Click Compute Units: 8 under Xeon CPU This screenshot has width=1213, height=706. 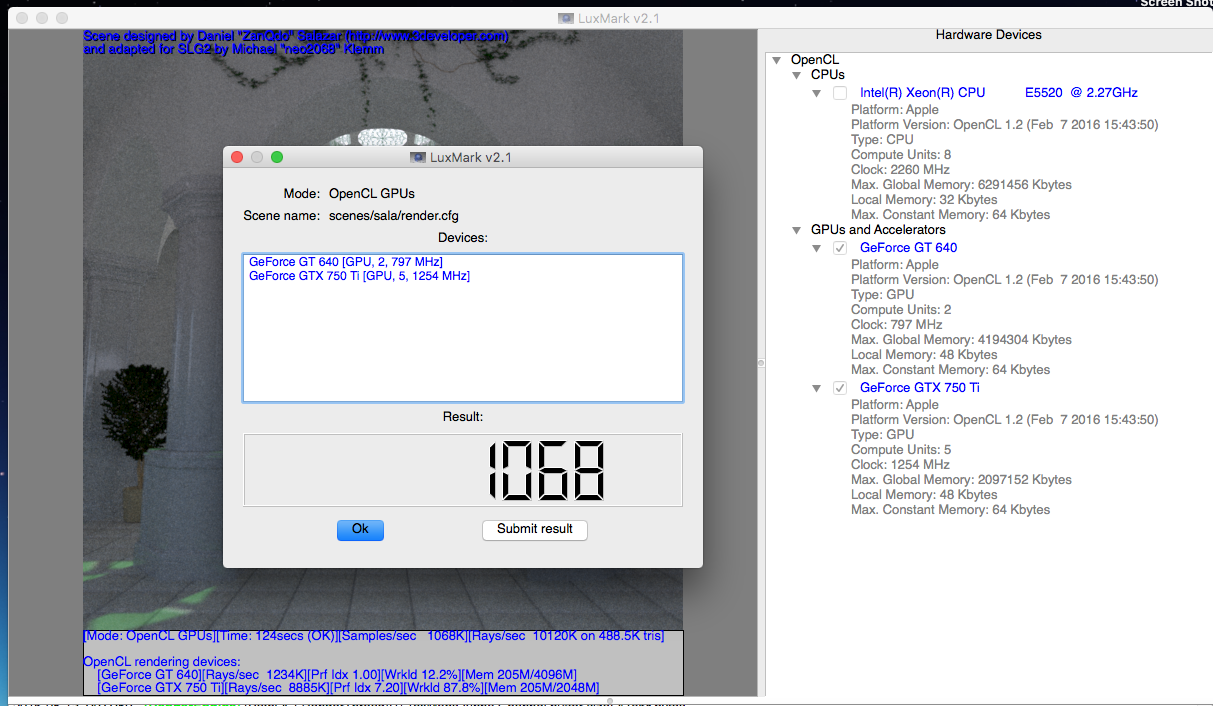[x=901, y=155]
